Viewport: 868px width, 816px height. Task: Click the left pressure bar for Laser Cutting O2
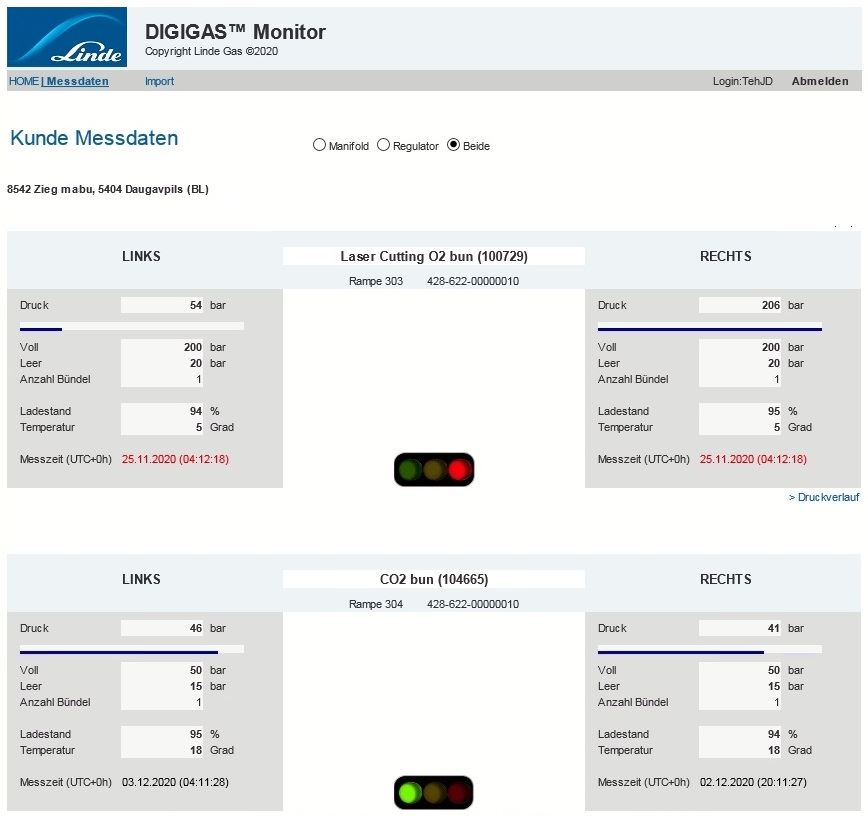[x=132, y=327]
